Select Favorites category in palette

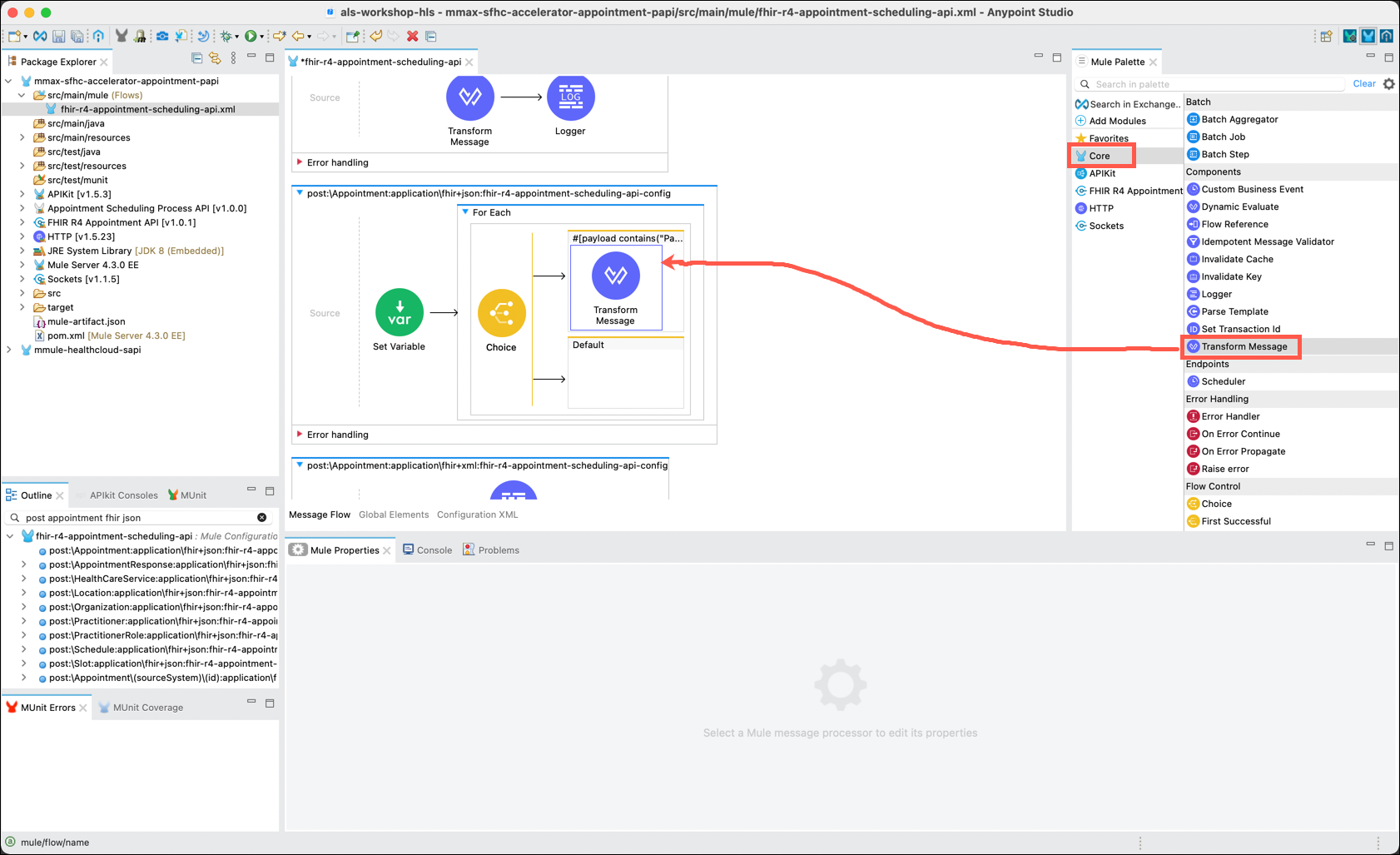[x=1102, y=138]
